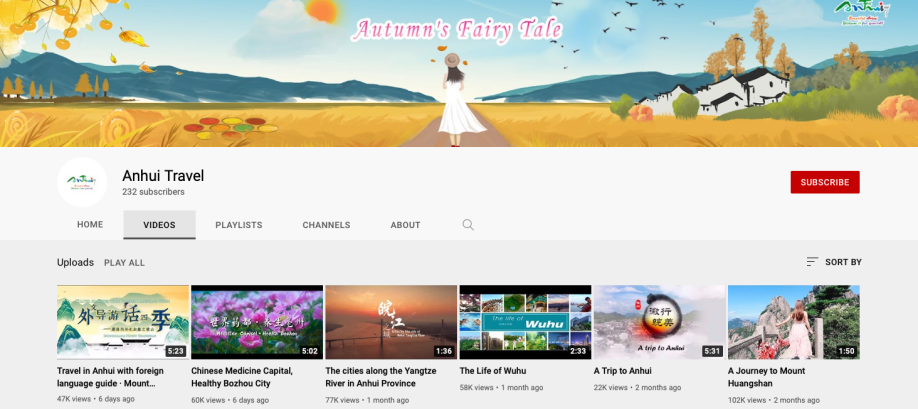Viewport: 918px width, 409px height.
Task: Go to the CHANNELS tab
Action: 326,225
